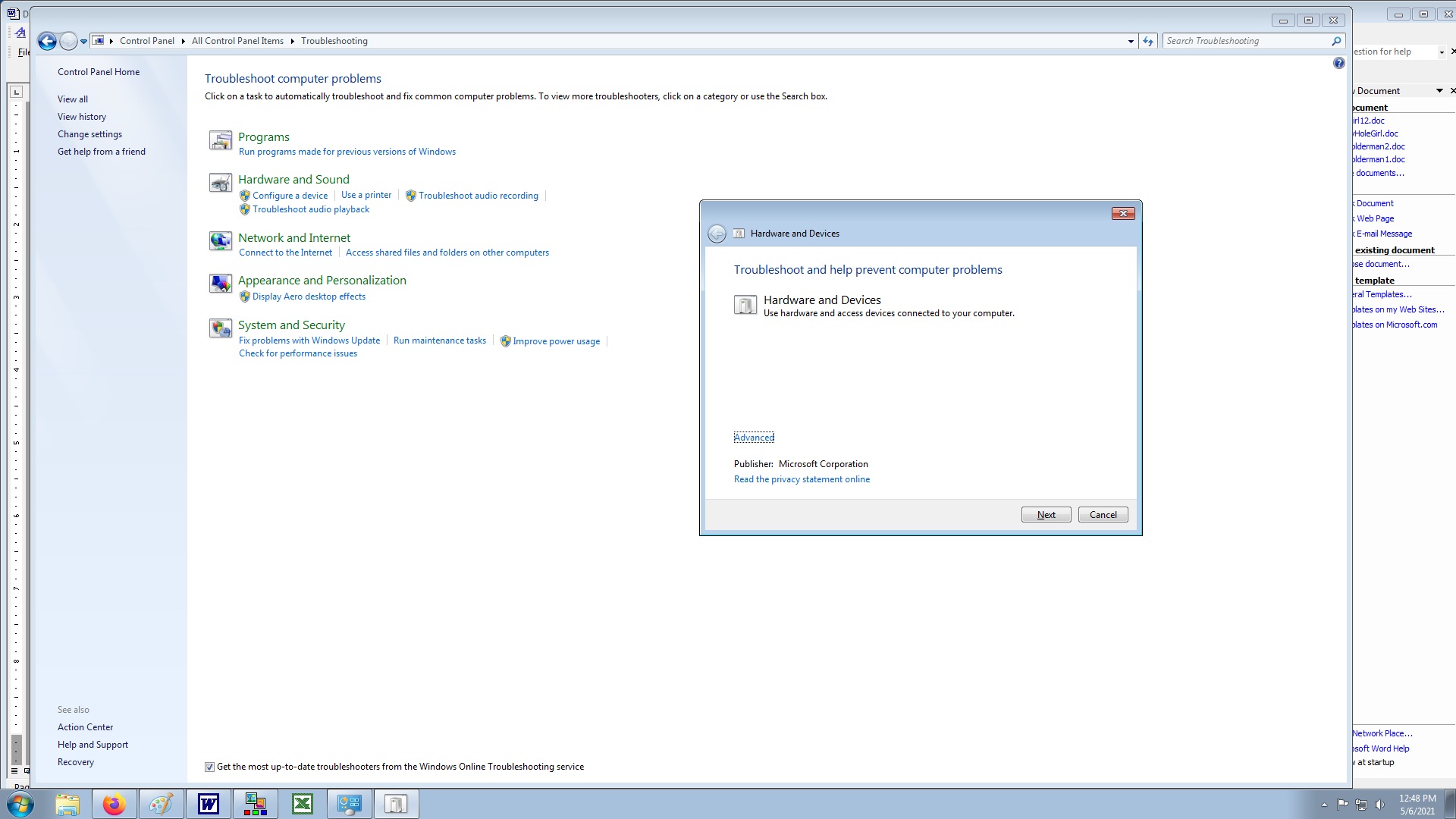This screenshot has width=1456, height=819.
Task: Click the Configure a device link
Action: [290, 196]
